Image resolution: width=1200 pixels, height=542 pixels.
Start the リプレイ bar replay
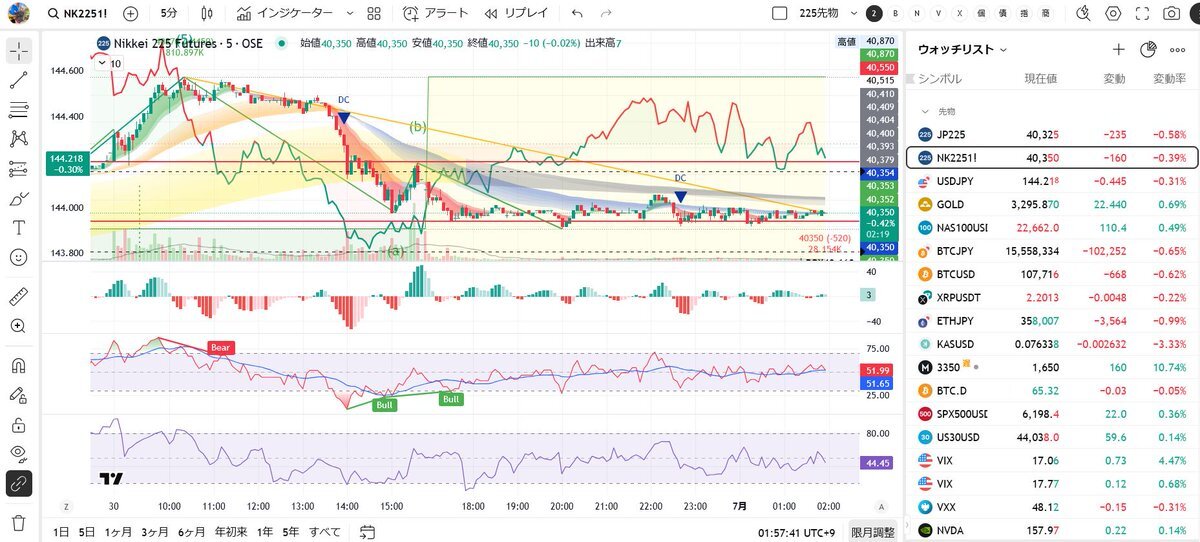516,14
